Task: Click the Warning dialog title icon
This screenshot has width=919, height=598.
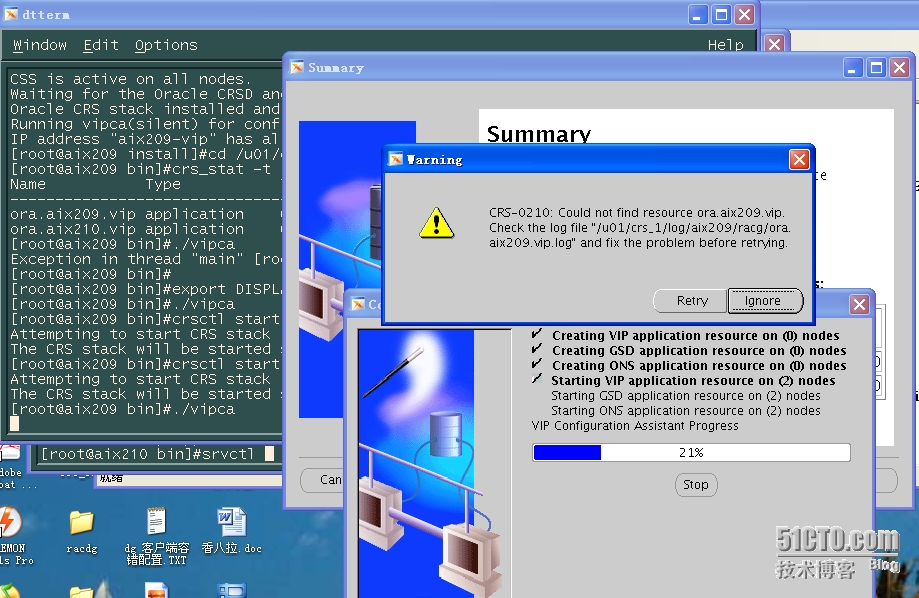Action: pyautogui.click(x=396, y=159)
